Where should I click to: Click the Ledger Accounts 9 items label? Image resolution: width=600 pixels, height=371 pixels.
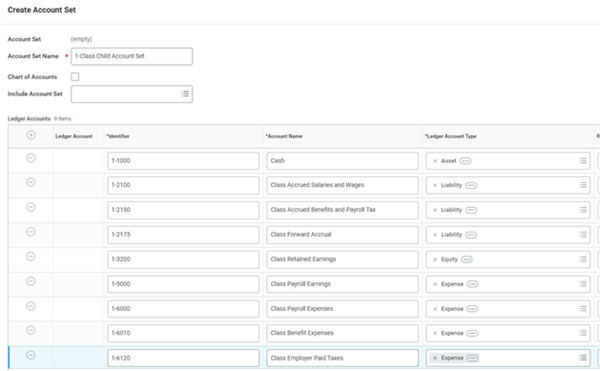coord(39,119)
